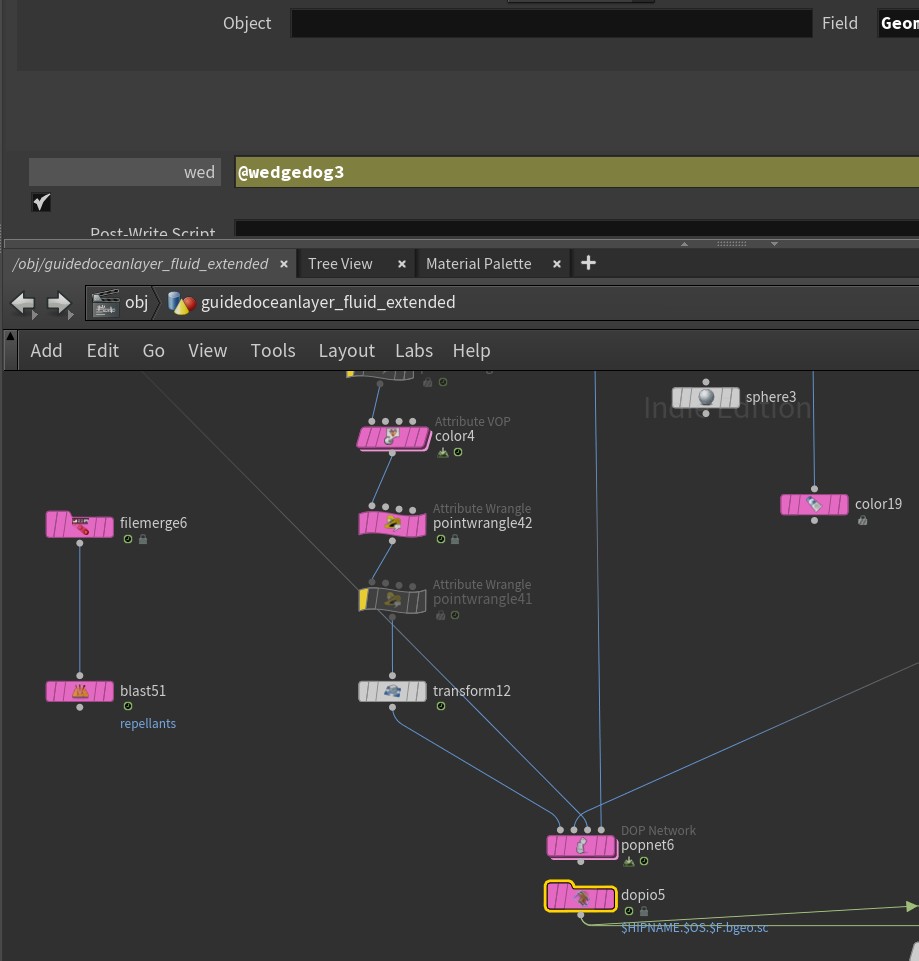Viewport: 919px width, 961px height.
Task: Open the Layout menu
Action: coord(346,351)
